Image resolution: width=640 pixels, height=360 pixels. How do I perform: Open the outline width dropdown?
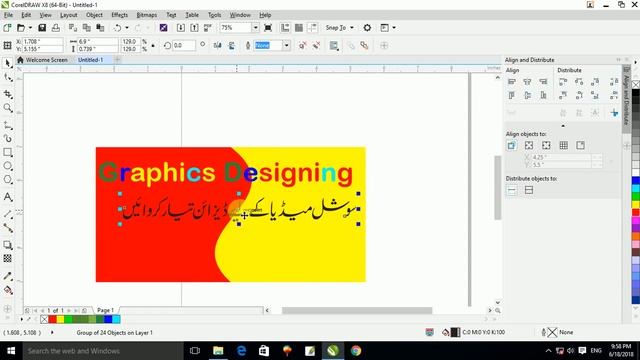tap(287, 45)
